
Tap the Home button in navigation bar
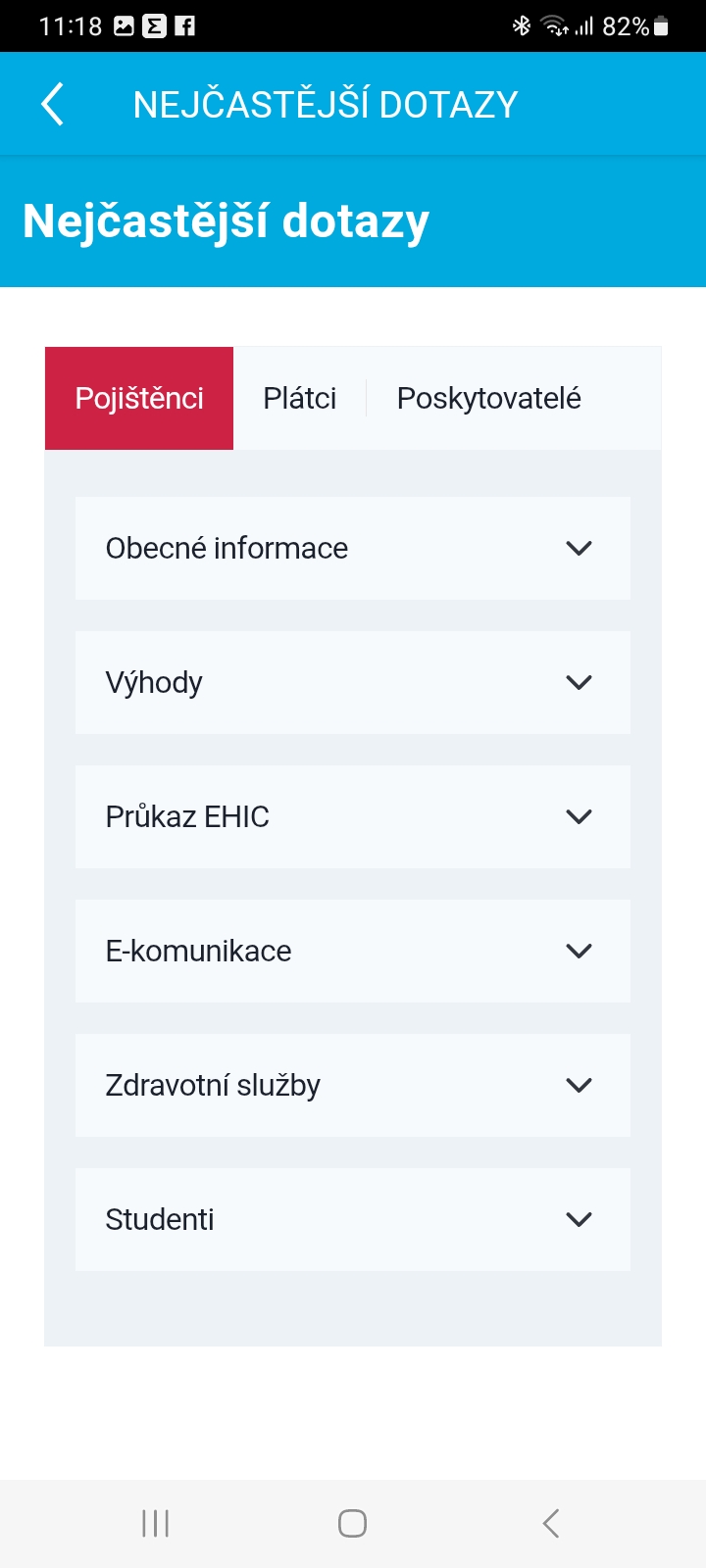pyautogui.click(x=352, y=1523)
